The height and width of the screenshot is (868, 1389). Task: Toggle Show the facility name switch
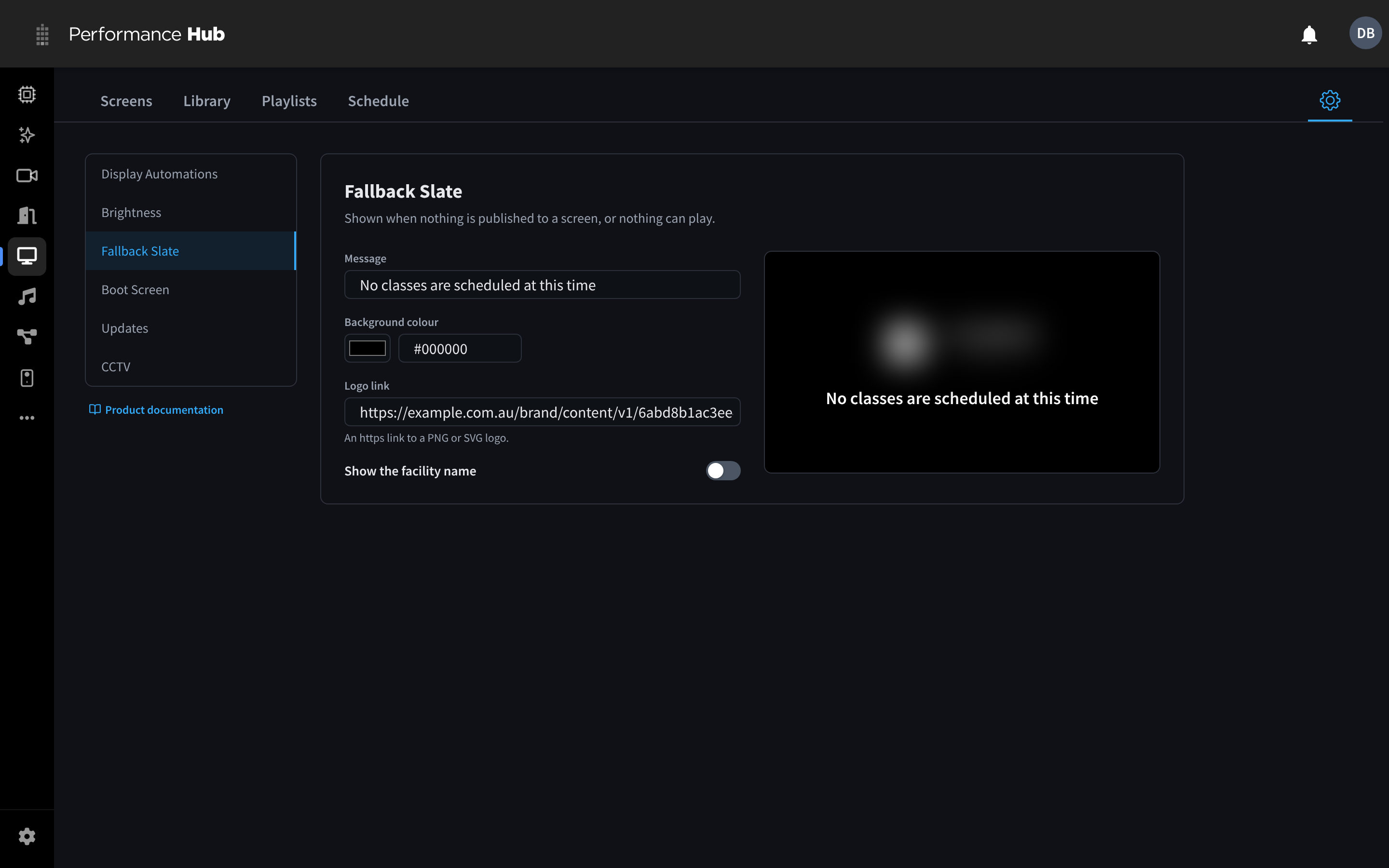[x=722, y=471]
